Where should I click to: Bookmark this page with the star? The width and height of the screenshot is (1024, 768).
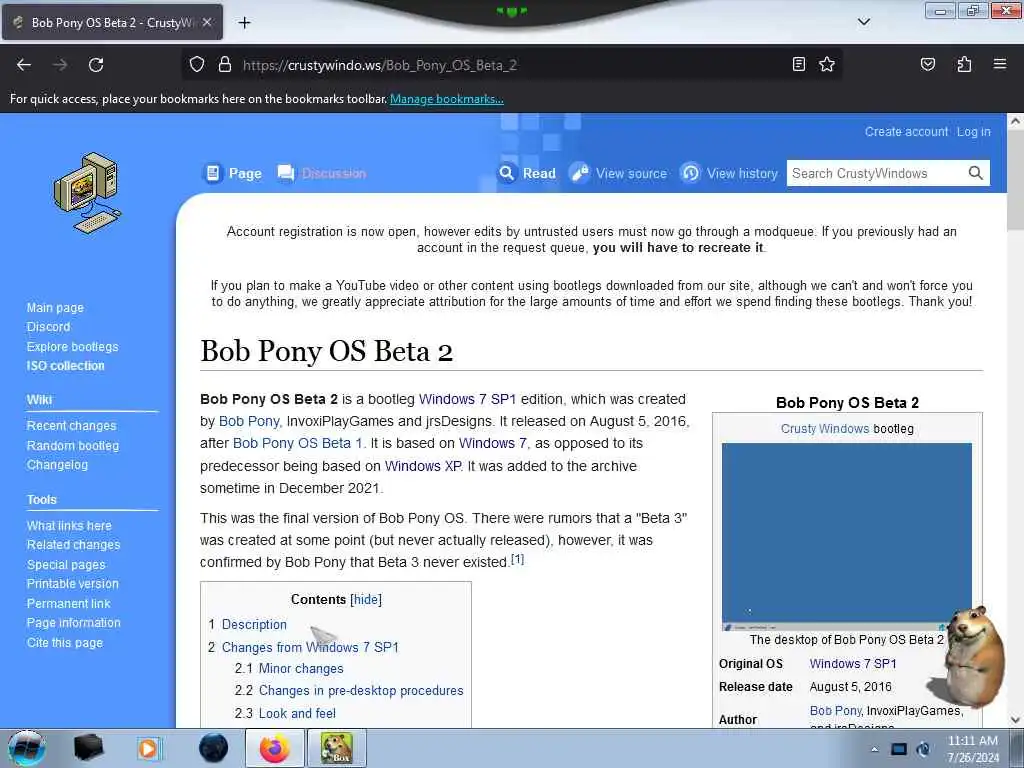coord(827,64)
